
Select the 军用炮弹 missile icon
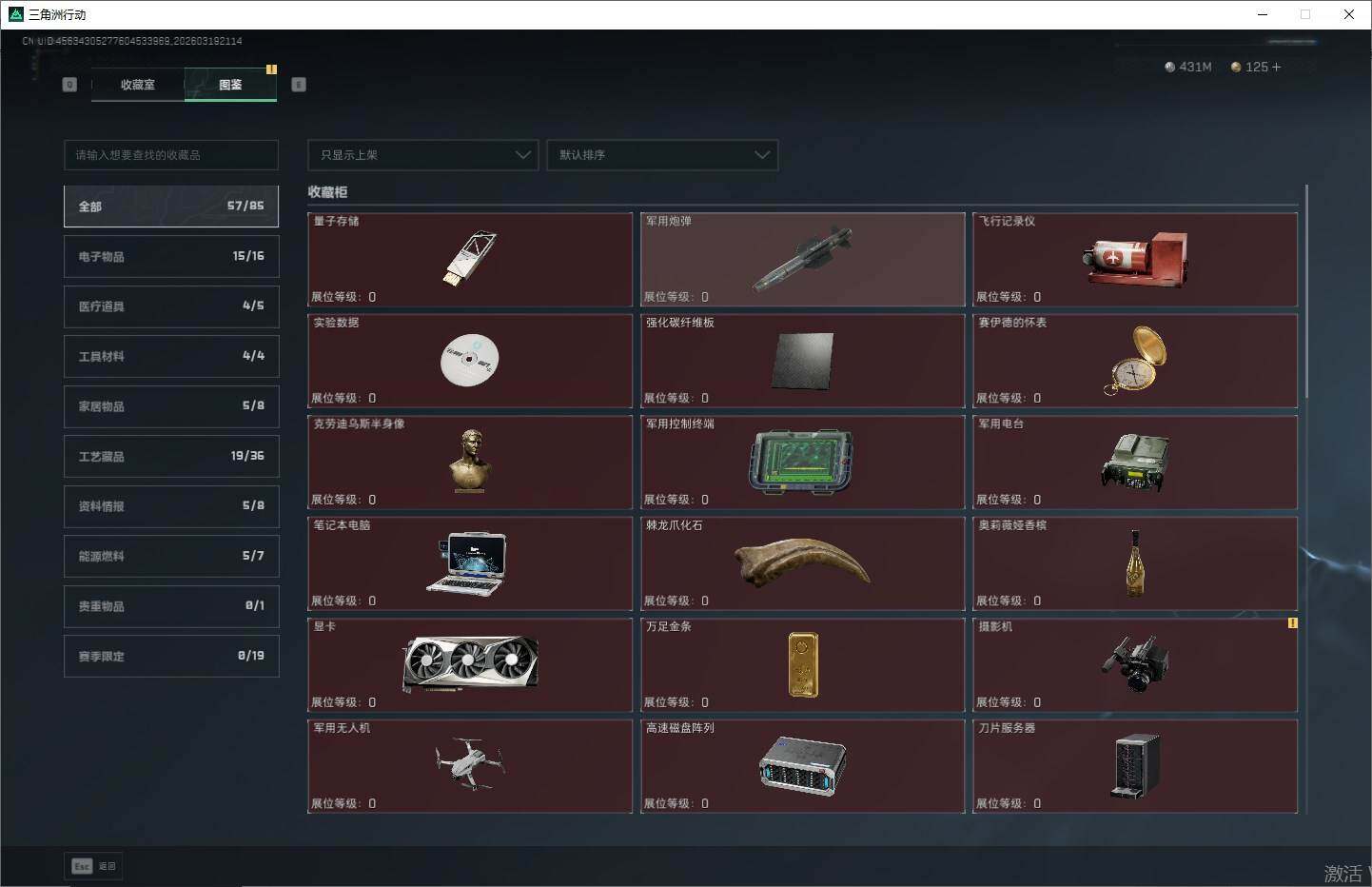click(x=802, y=257)
